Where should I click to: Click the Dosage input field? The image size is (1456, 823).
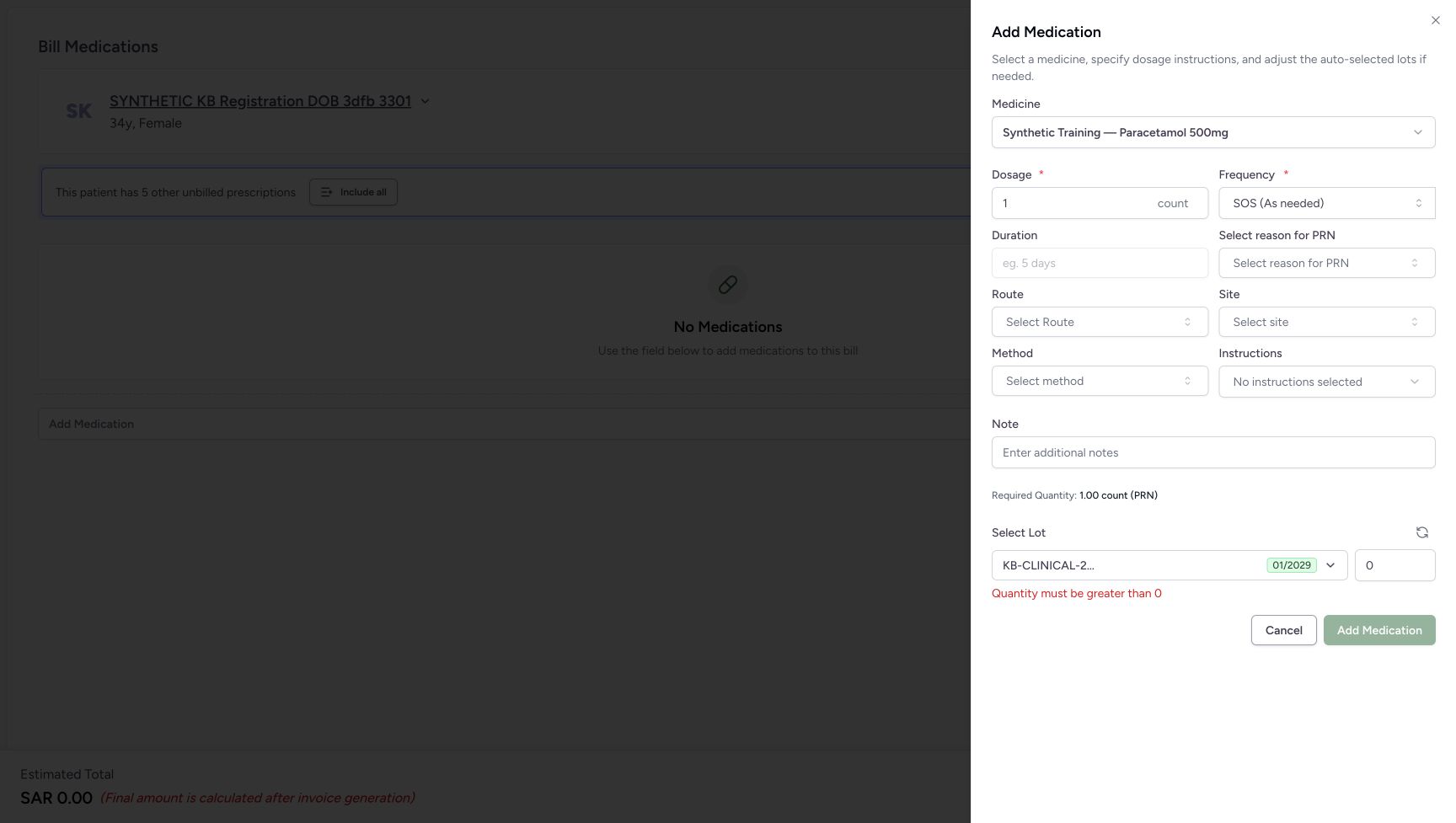tap(1100, 203)
